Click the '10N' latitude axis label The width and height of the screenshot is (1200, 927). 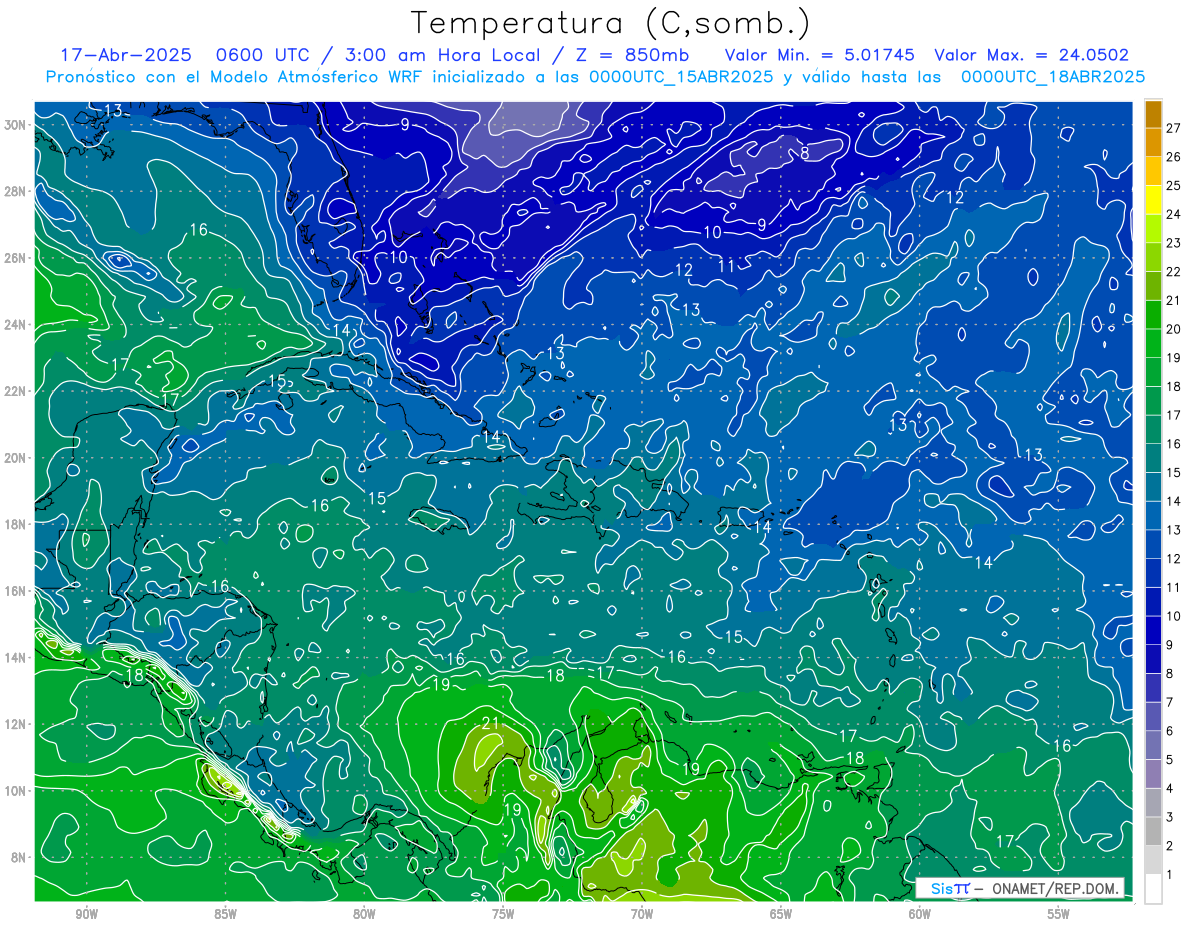click(x=16, y=791)
